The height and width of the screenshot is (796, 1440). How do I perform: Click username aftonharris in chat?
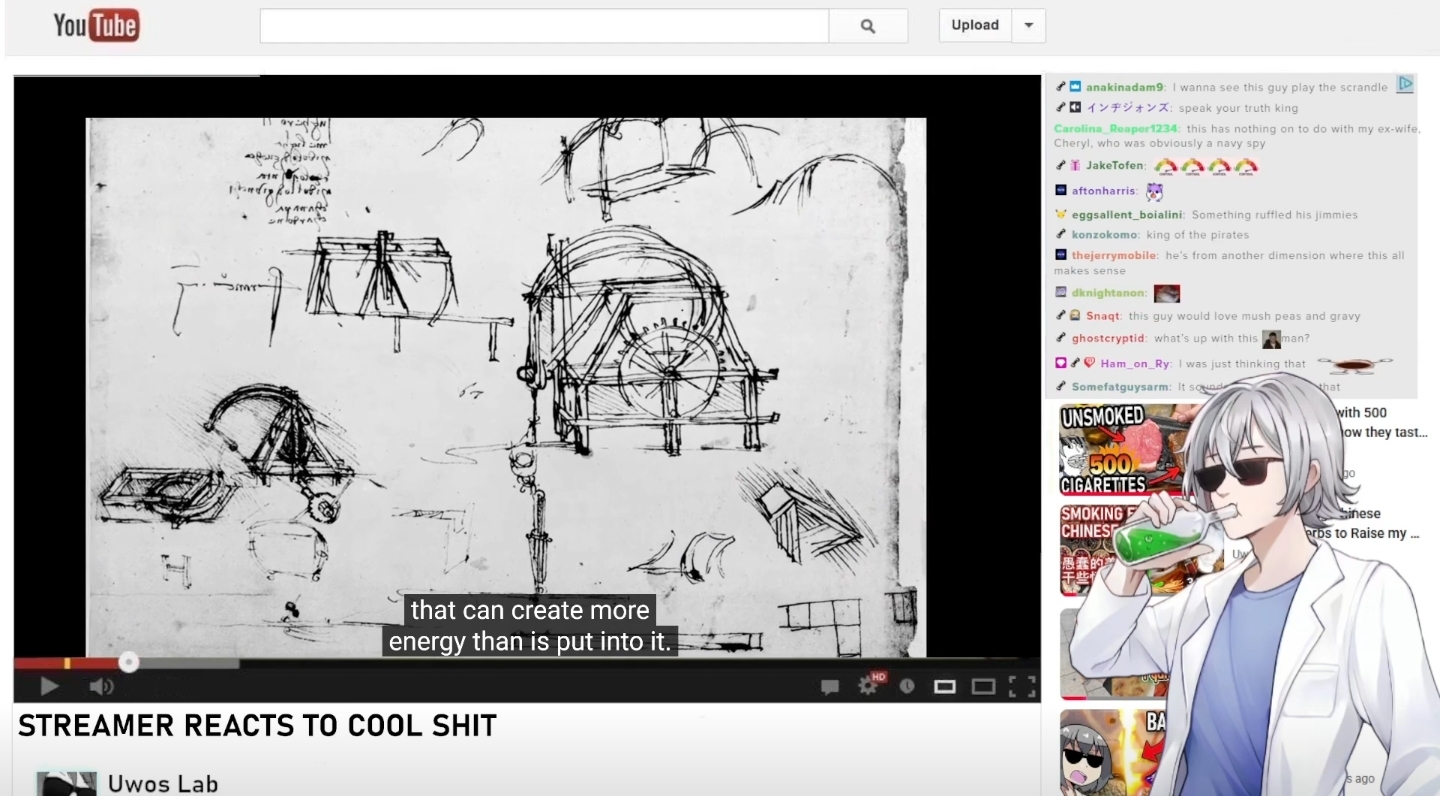1104,191
